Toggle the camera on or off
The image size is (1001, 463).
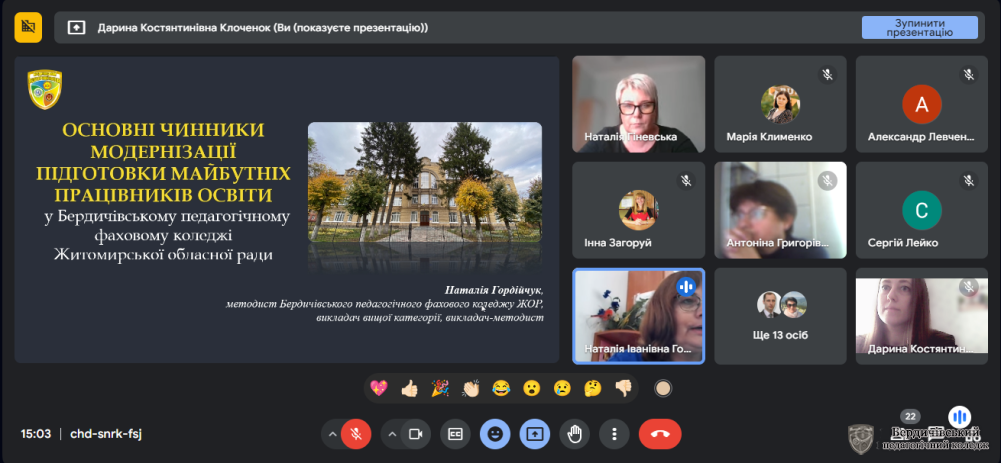pos(416,433)
